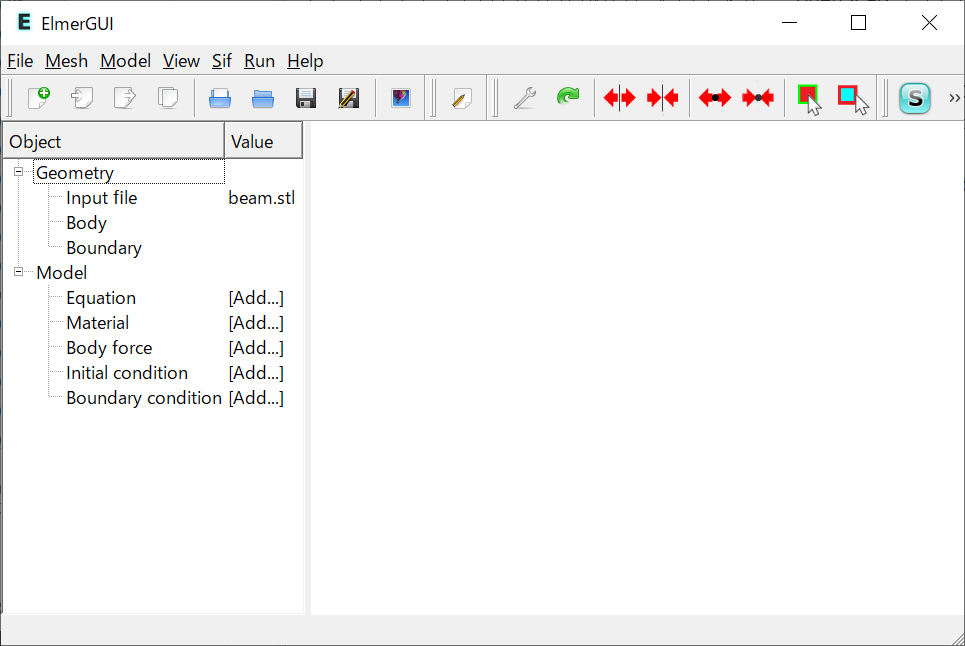This screenshot has height=646, width=965.
Task: Select the Geometry tree item
Action: point(74,173)
